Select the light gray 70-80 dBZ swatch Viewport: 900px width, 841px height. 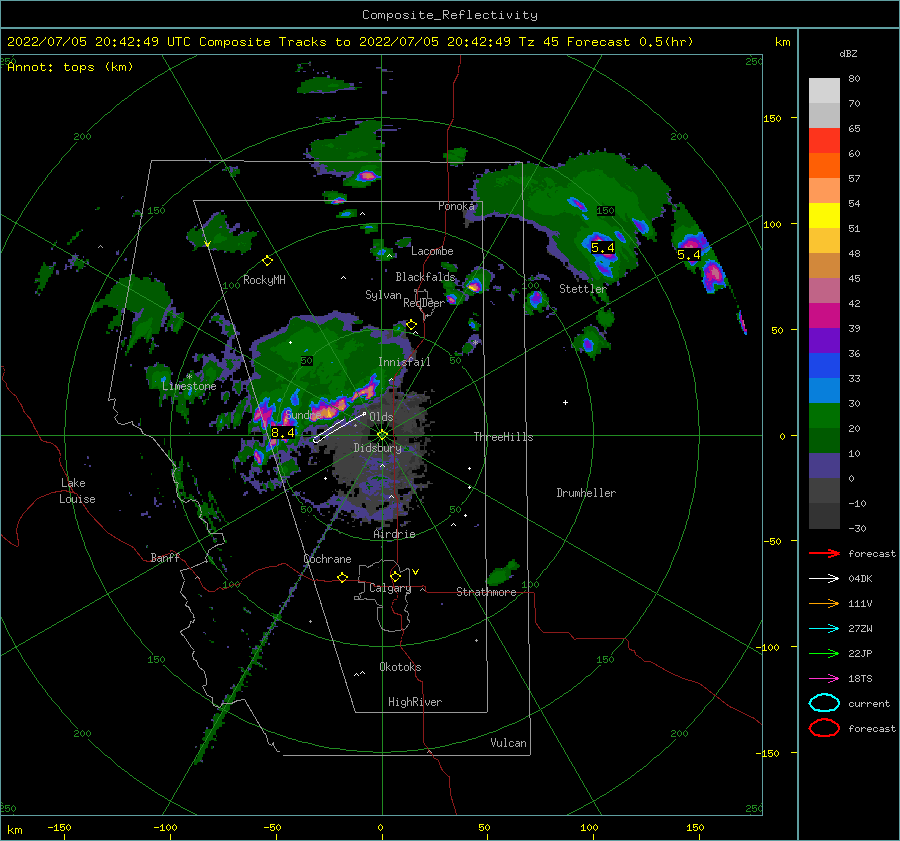[x=824, y=91]
